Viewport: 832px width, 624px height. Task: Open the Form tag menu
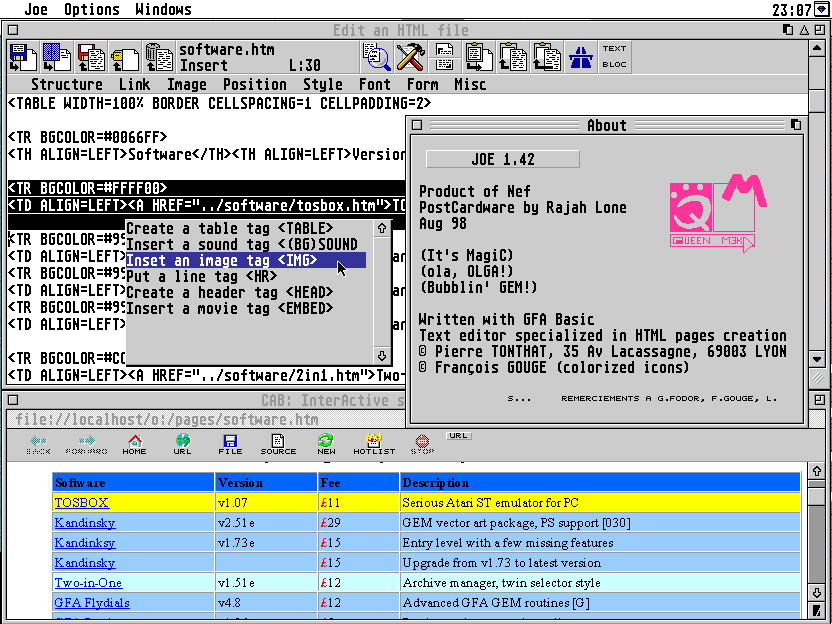point(422,84)
